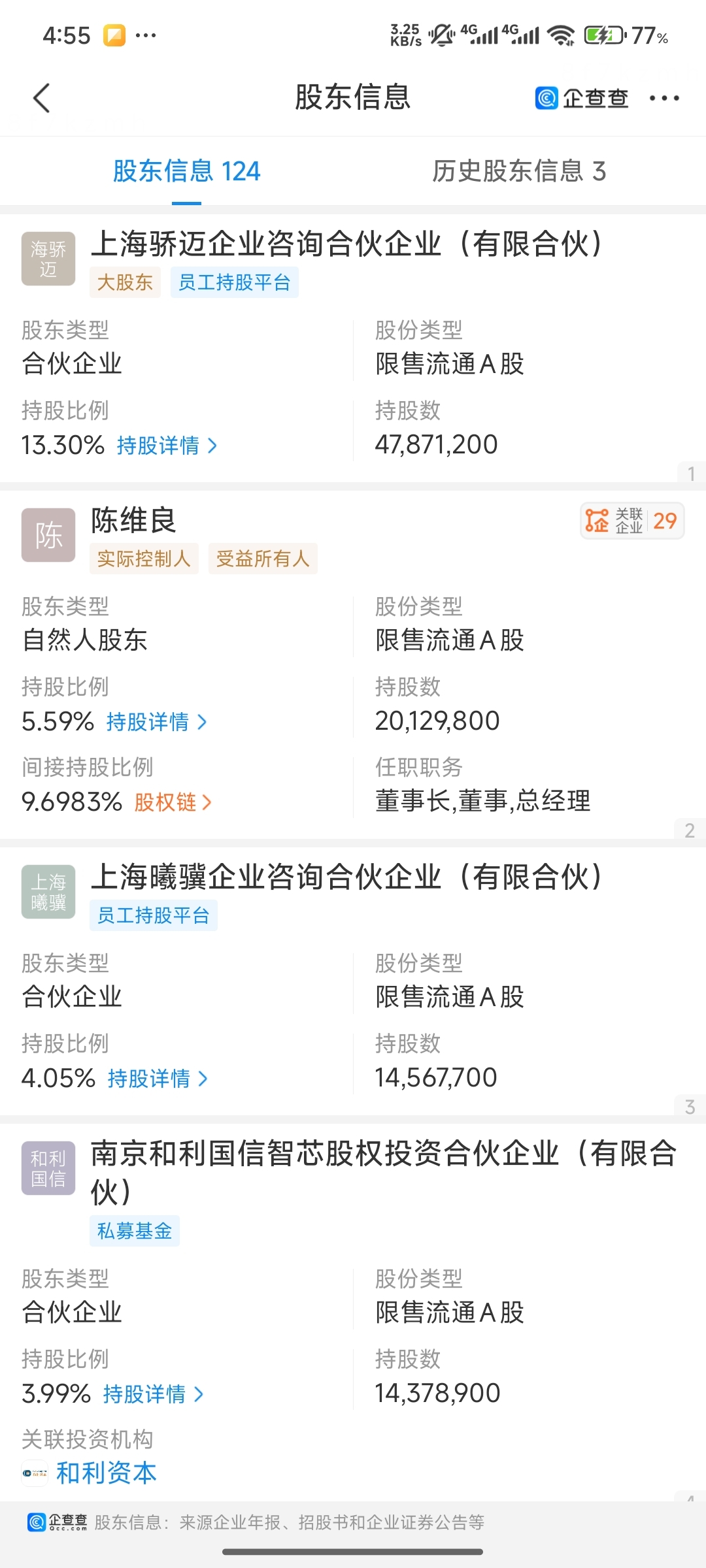Image resolution: width=706 pixels, height=1568 pixels.
Task: Switch to 历史股东信息 3 tab
Action: coord(519,171)
